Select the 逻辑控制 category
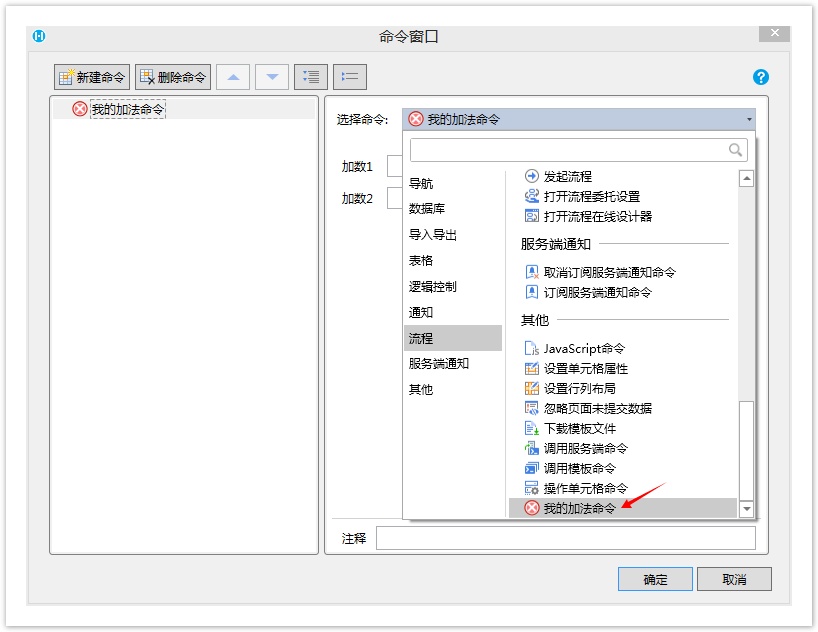Image resolution: width=818 pixels, height=632 pixels. pos(432,287)
